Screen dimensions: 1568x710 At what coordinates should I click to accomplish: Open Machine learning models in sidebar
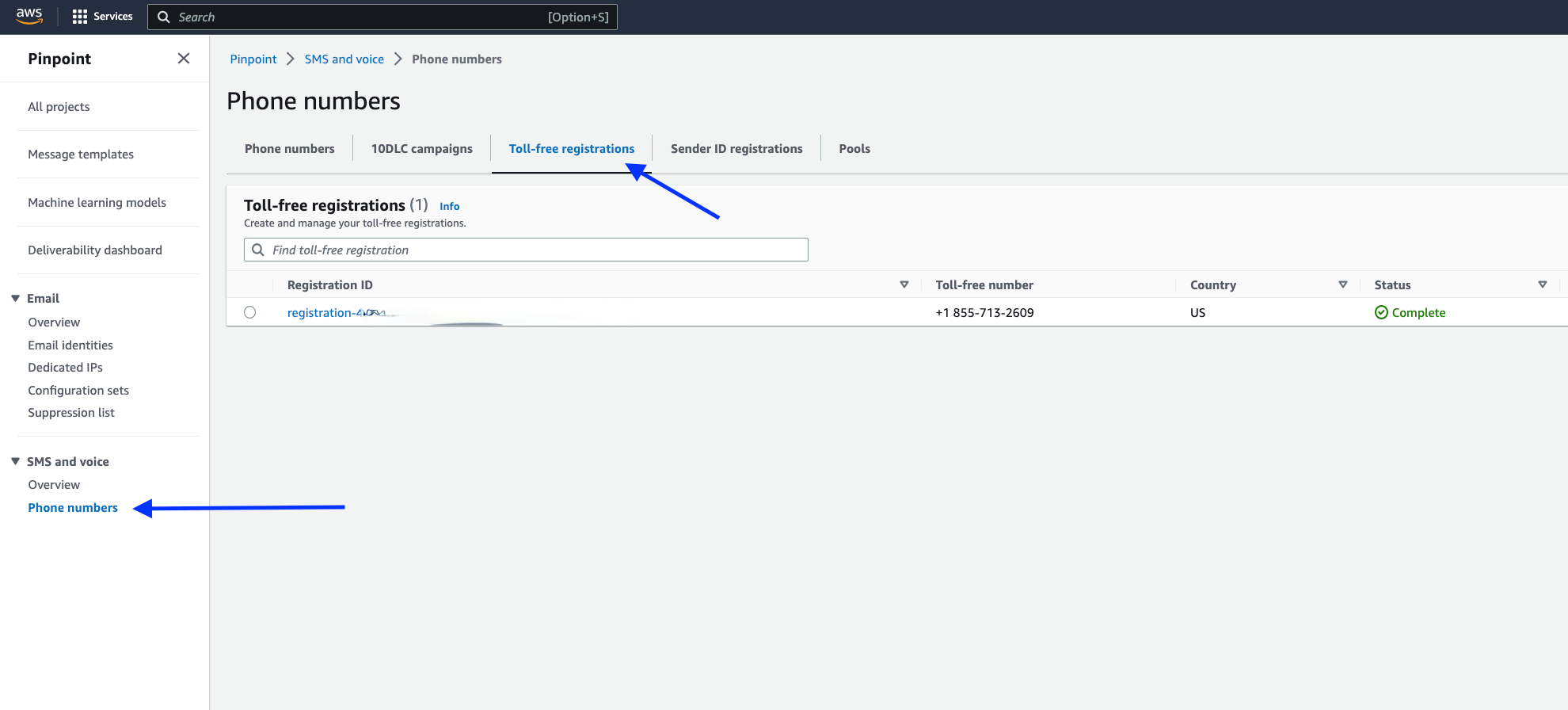[x=97, y=203]
